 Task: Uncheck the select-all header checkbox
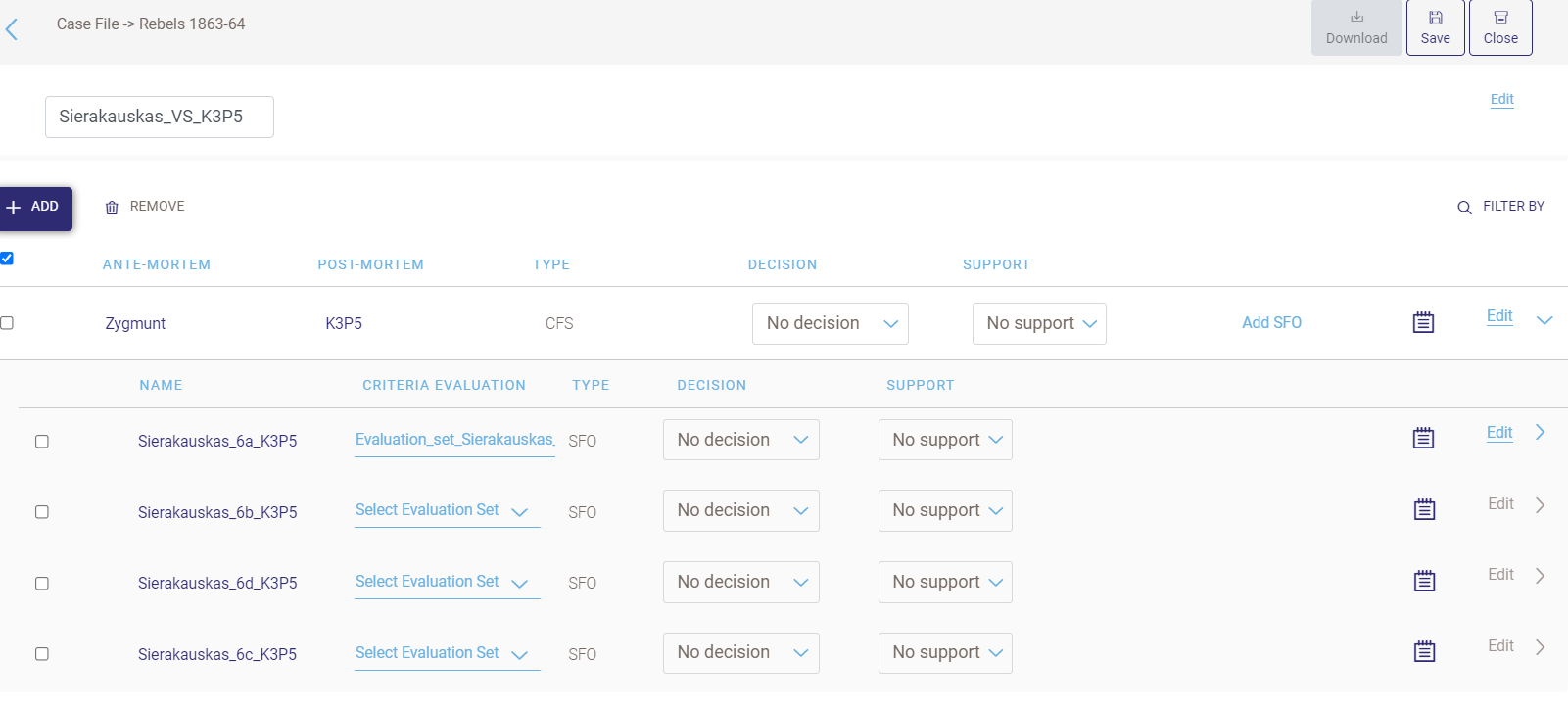(7, 259)
